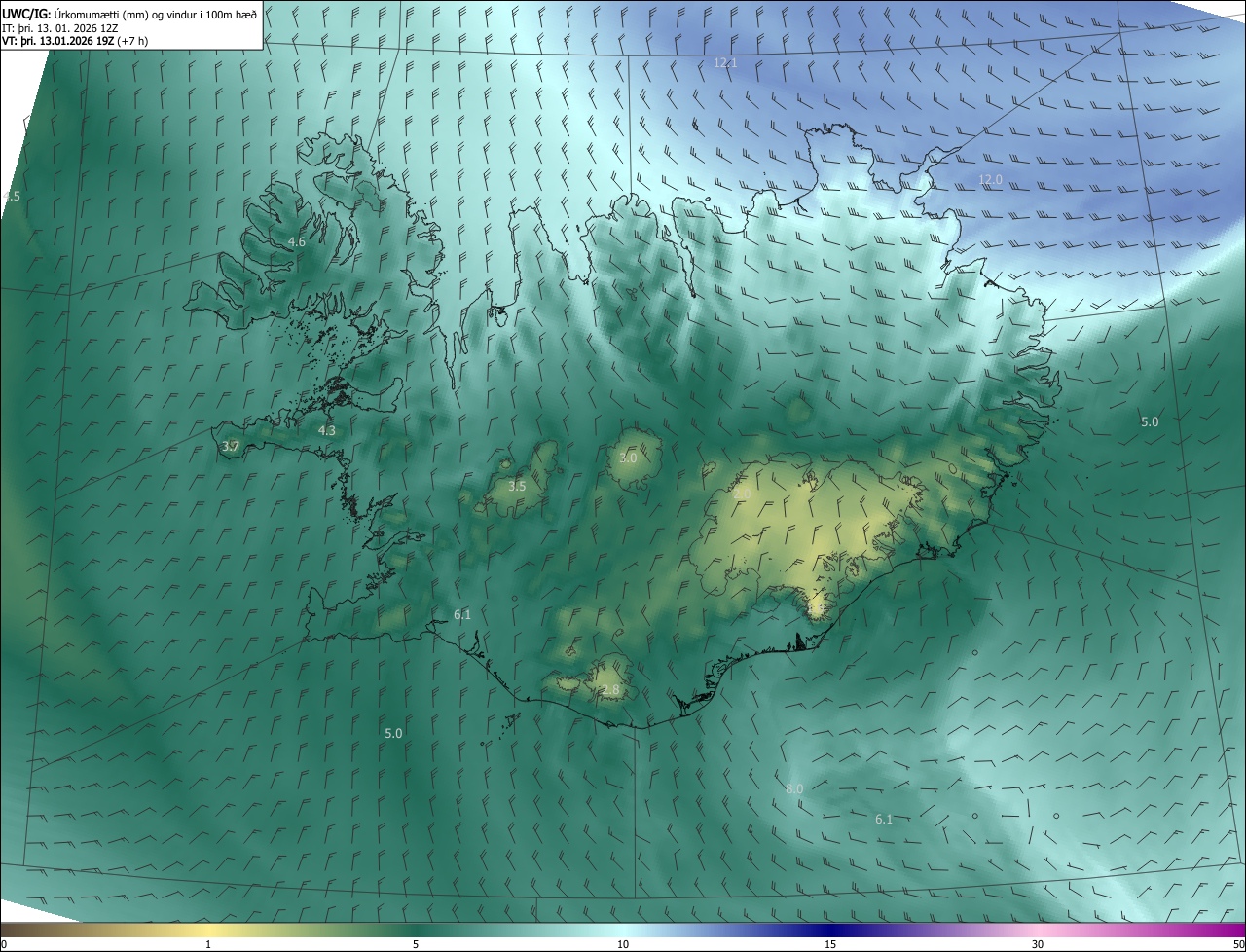Viewport: 1246px width, 952px height.
Task: Click the 4.6 value label over the Westfjords
Action: [297, 242]
